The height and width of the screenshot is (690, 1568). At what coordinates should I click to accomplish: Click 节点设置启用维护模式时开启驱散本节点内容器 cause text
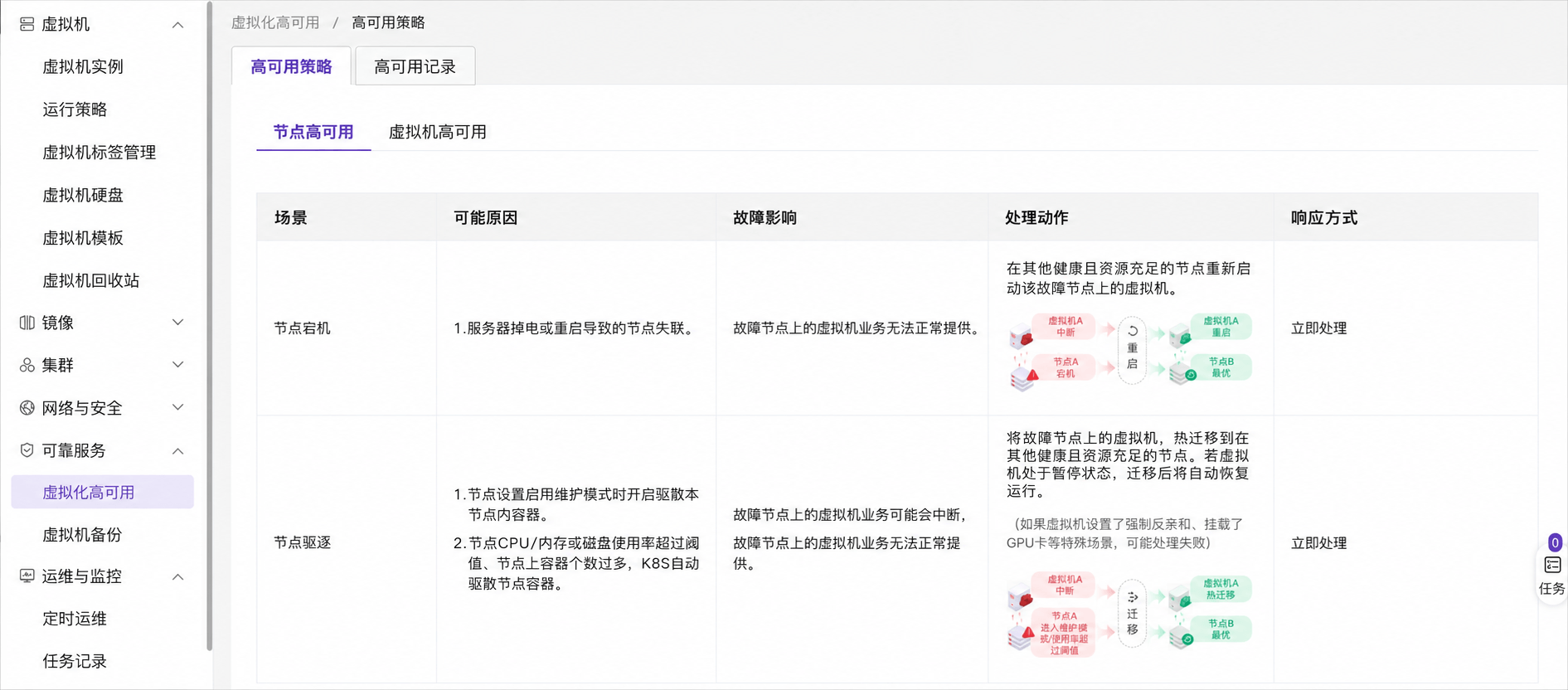tap(576, 504)
